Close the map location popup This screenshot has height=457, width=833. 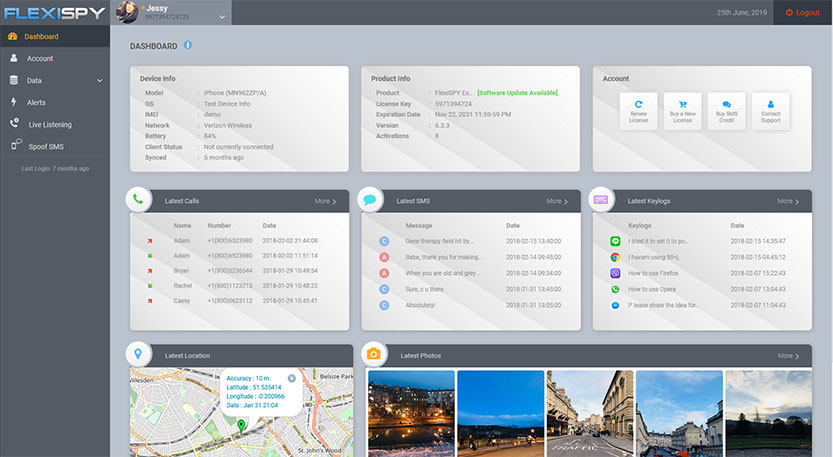[x=292, y=378]
